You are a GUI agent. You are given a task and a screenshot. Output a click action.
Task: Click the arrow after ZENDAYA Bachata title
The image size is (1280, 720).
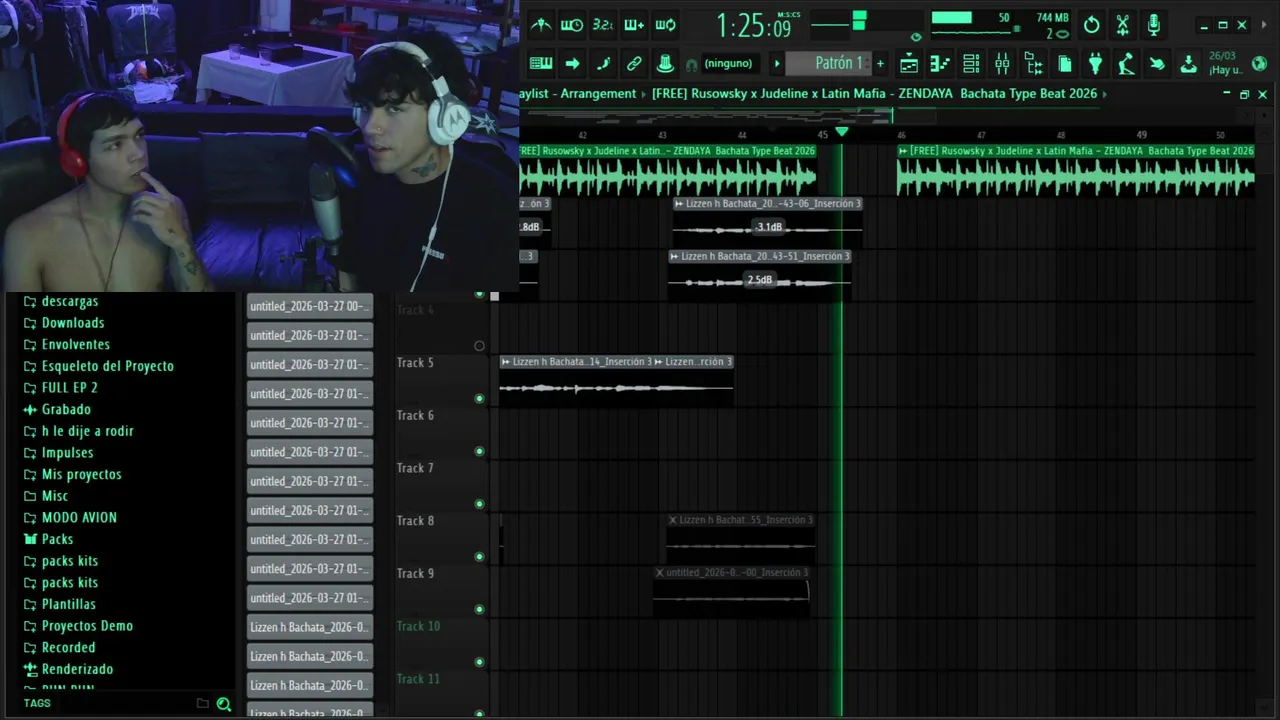tap(1105, 94)
